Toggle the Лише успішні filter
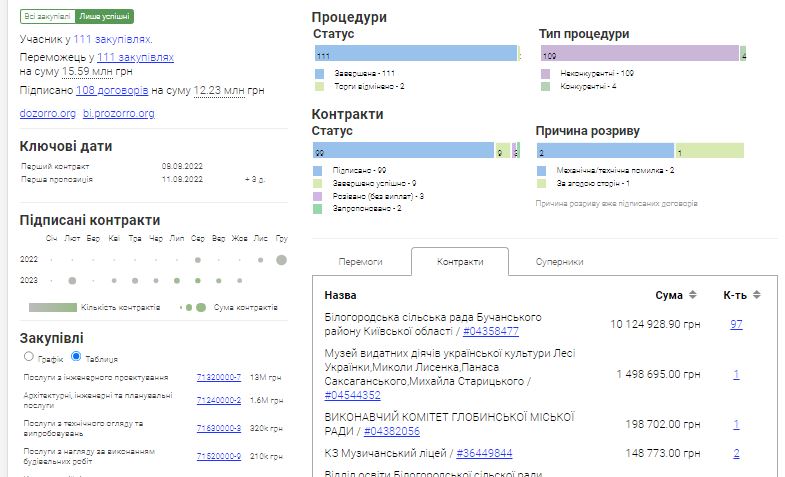 point(105,17)
